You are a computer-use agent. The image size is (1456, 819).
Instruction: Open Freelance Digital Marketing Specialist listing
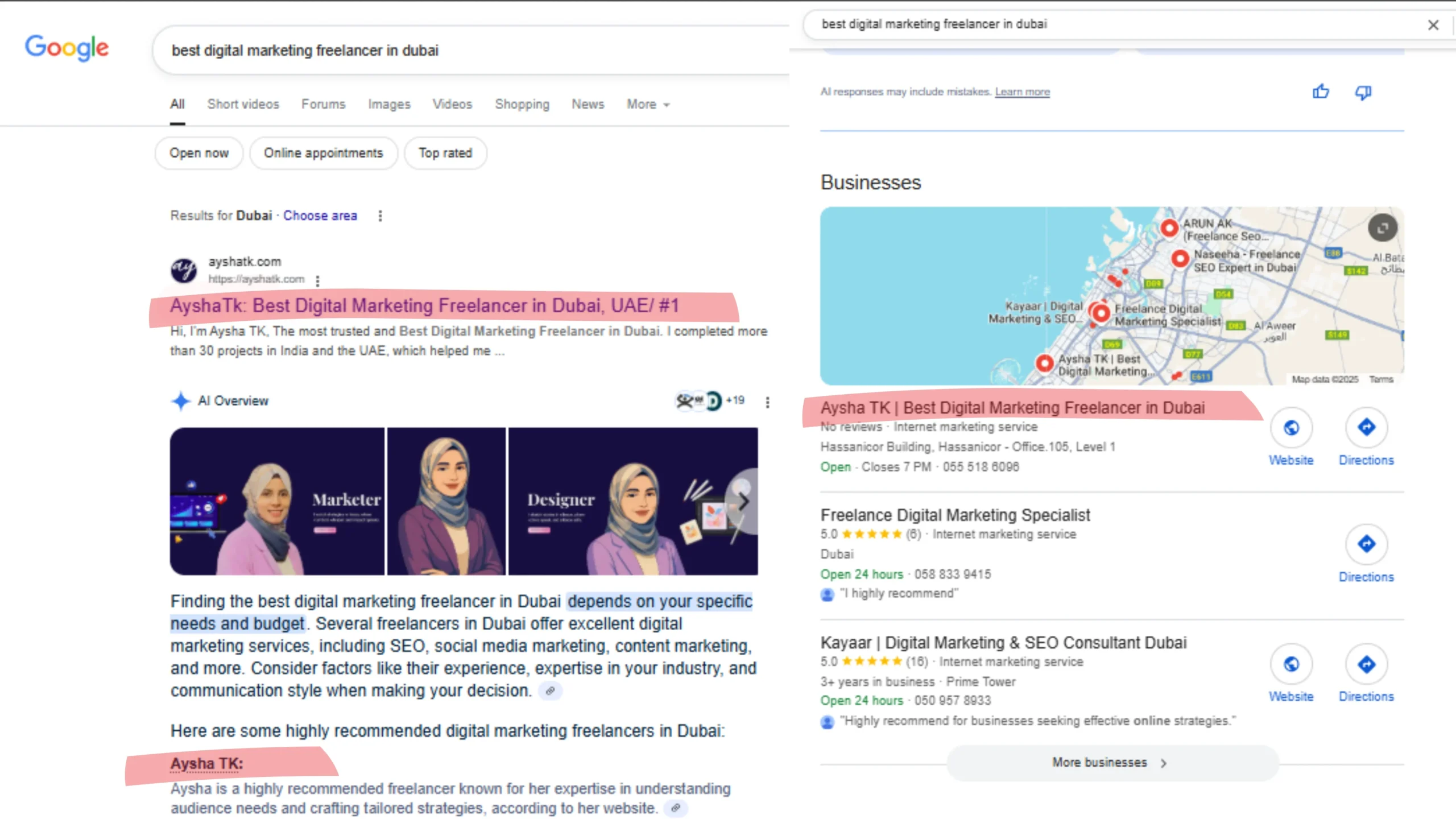pyautogui.click(x=955, y=515)
